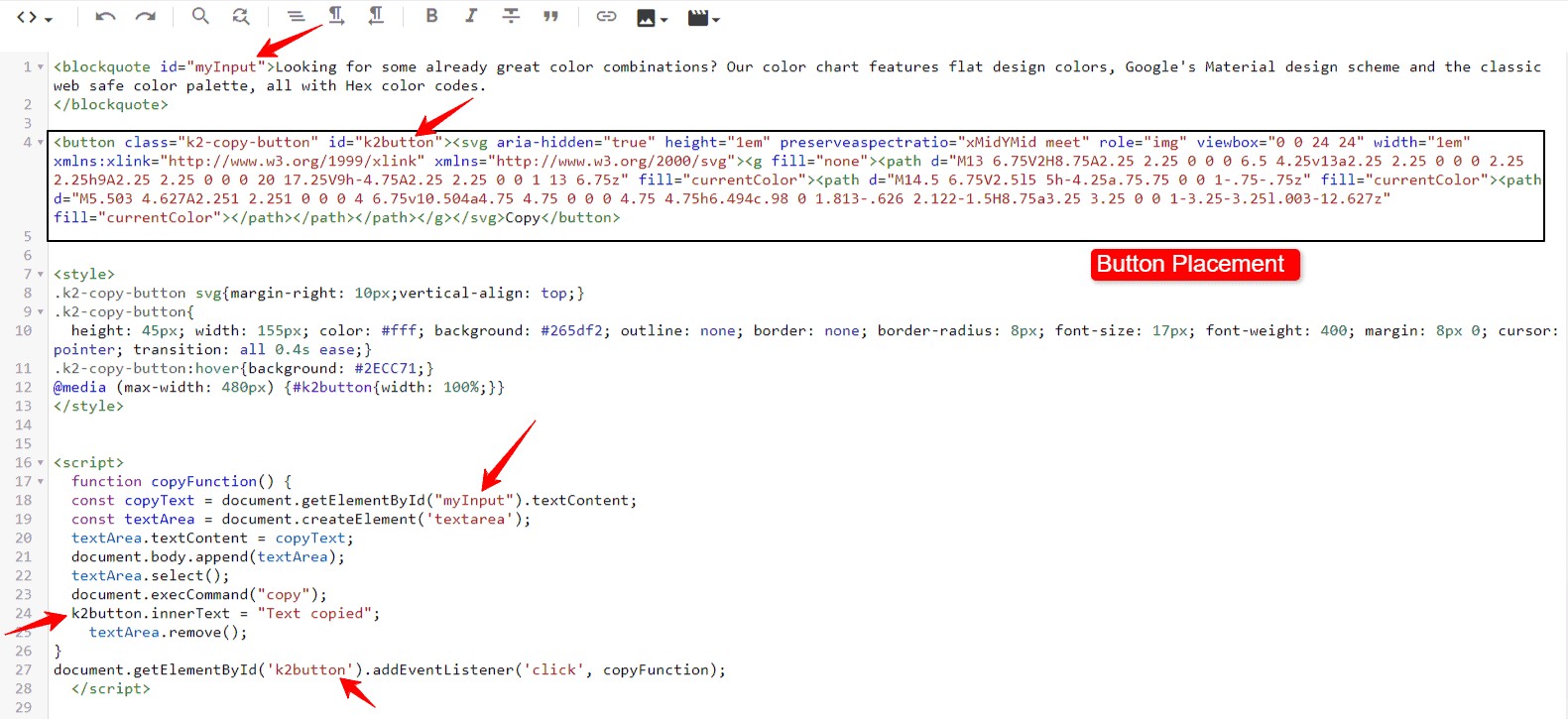Set right-to-left text direction

(x=376, y=15)
